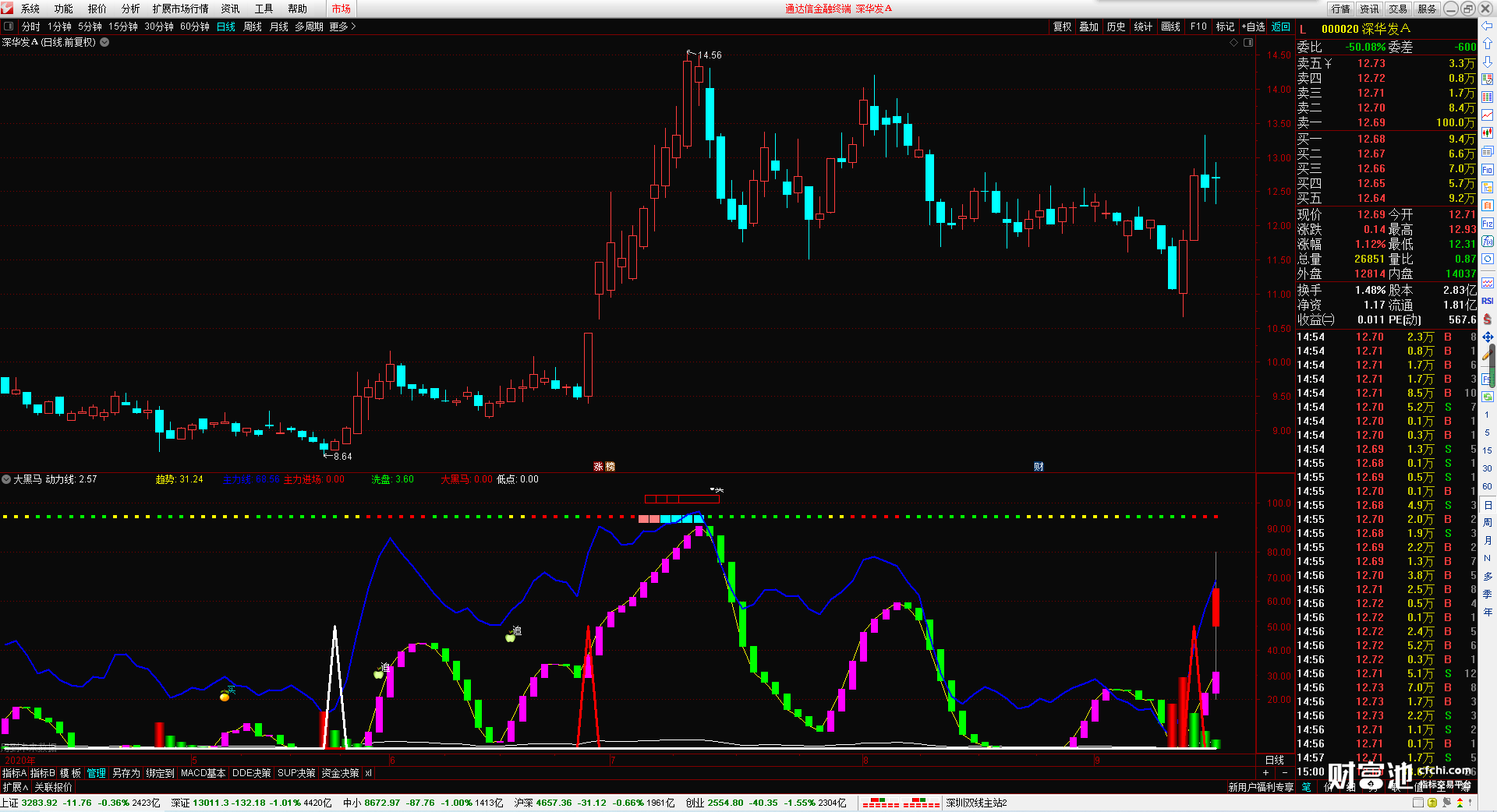The width and height of the screenshot is (1497, 812).
Task: Open the F10 icon in right sidebar
Action: coord(1488,169)
